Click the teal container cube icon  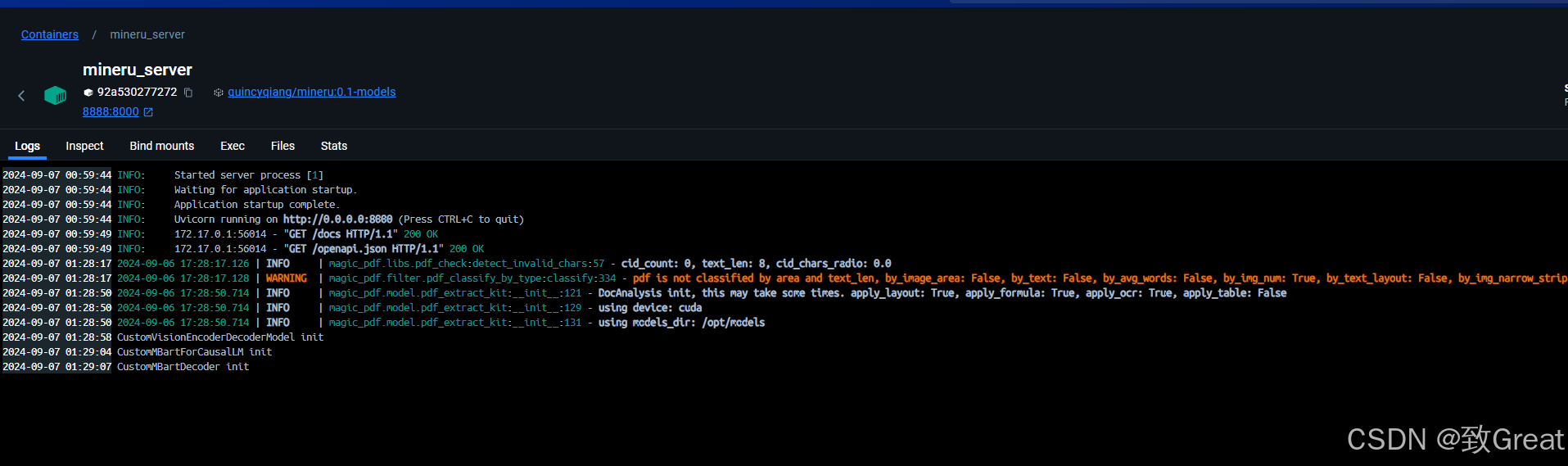55,96
